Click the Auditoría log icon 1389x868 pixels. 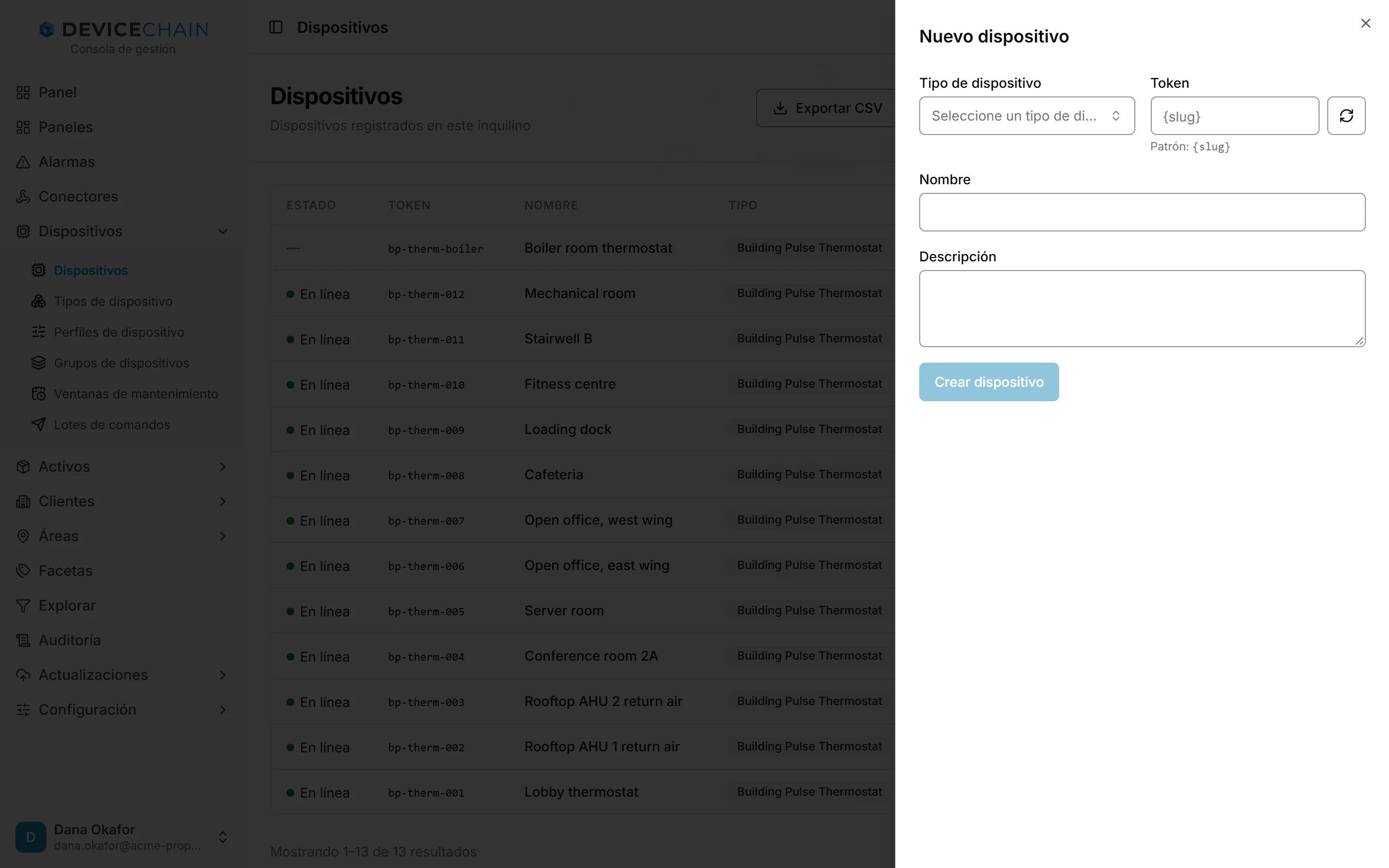[23, 640]
